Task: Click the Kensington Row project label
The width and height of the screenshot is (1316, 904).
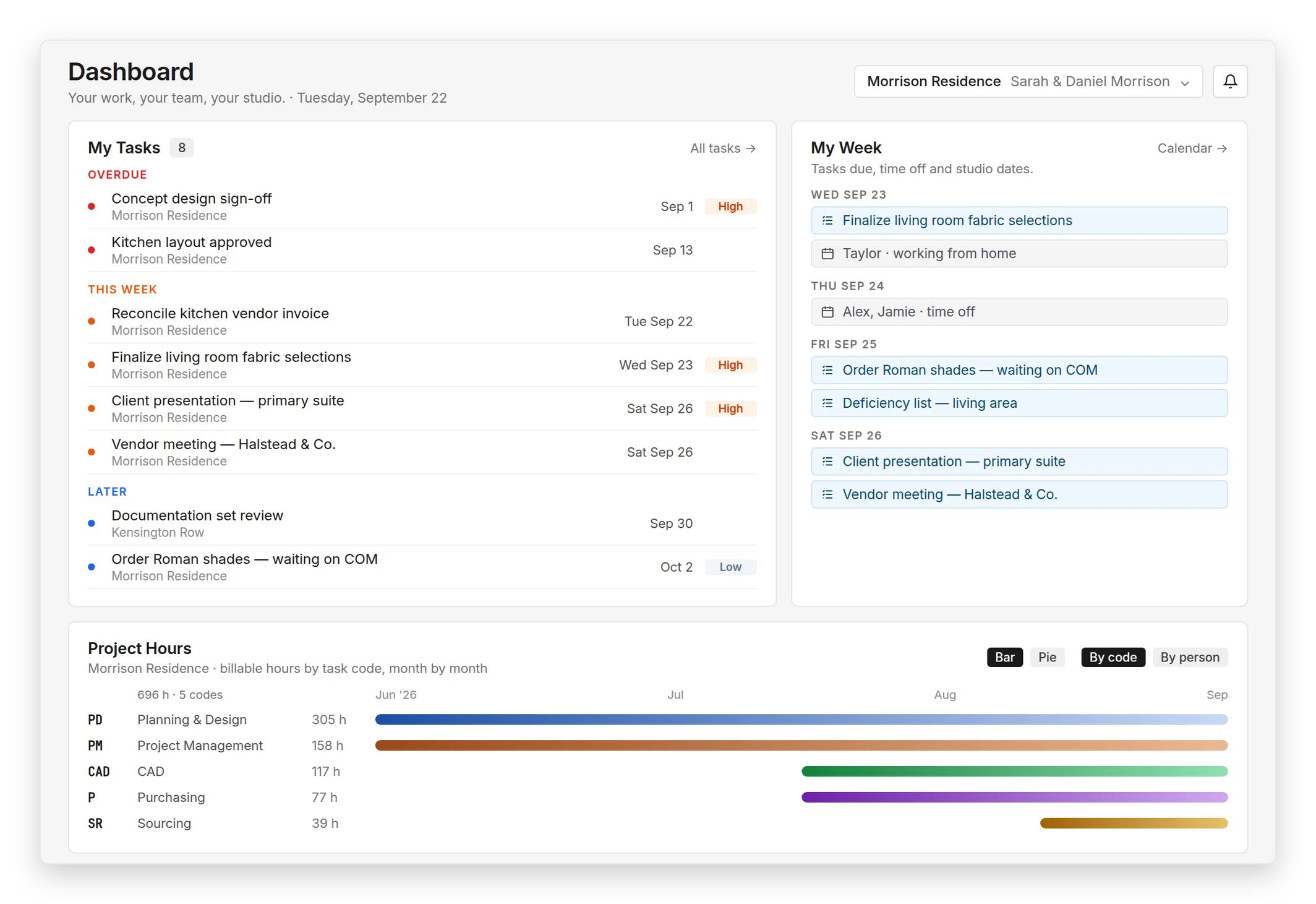Action: click(157, 532)
